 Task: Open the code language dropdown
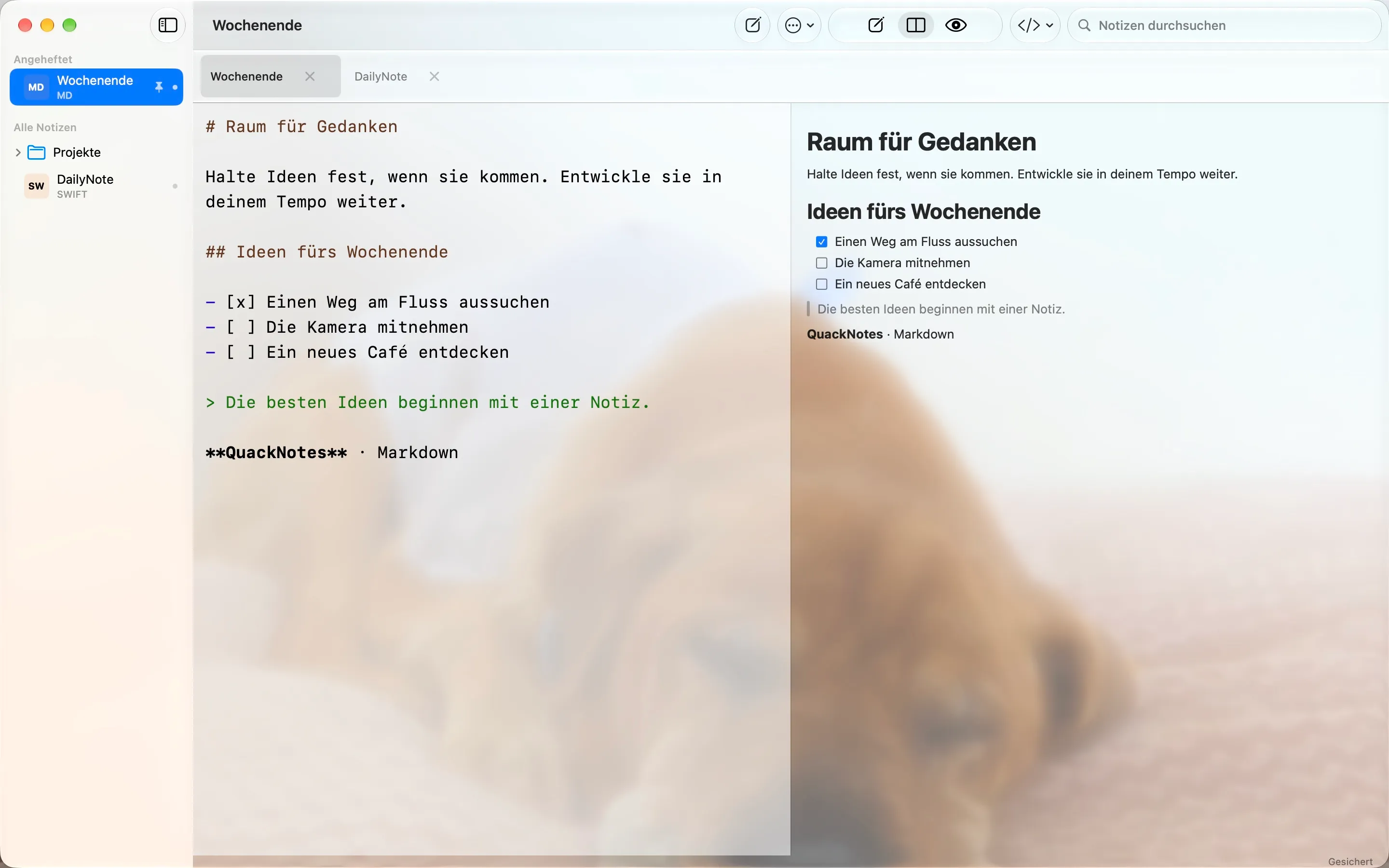(x=1035, y=25)
